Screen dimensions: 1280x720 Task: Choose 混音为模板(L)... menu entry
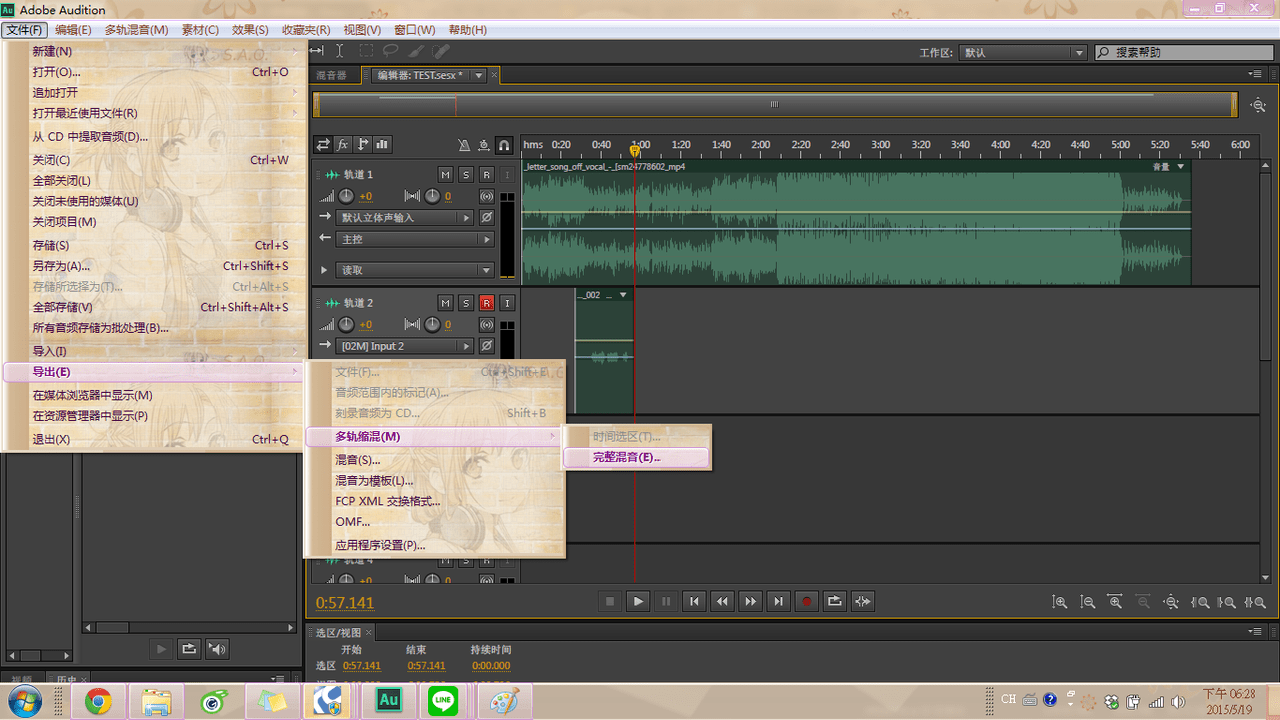374,481
